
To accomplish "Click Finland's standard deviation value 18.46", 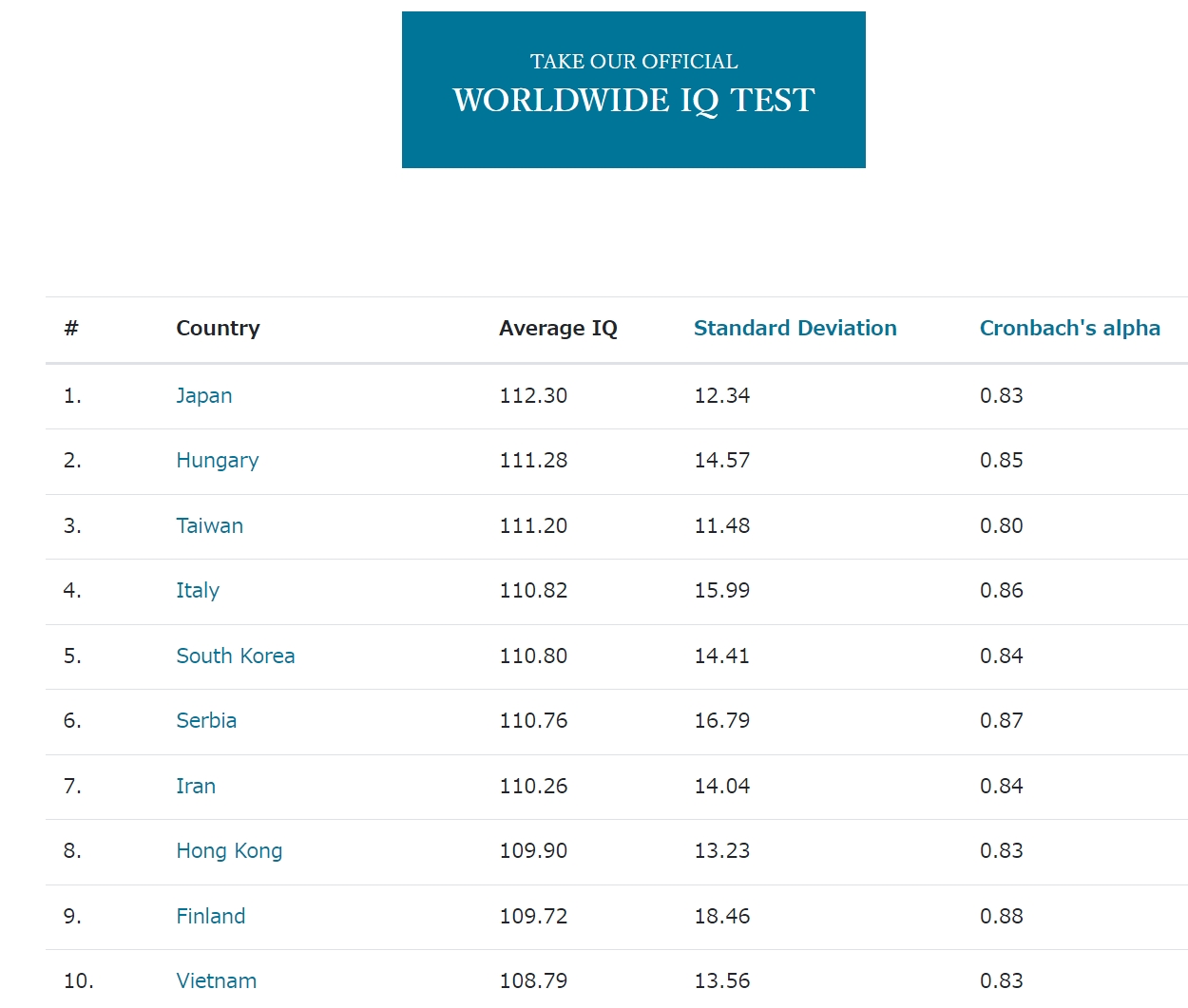I will (x=721, y=916).
